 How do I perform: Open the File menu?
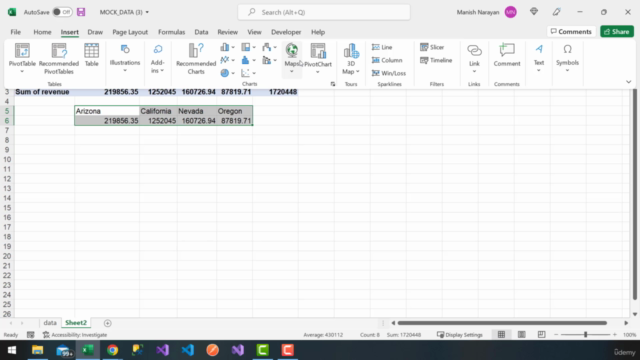pyautogui.click(x=16, y=32)
